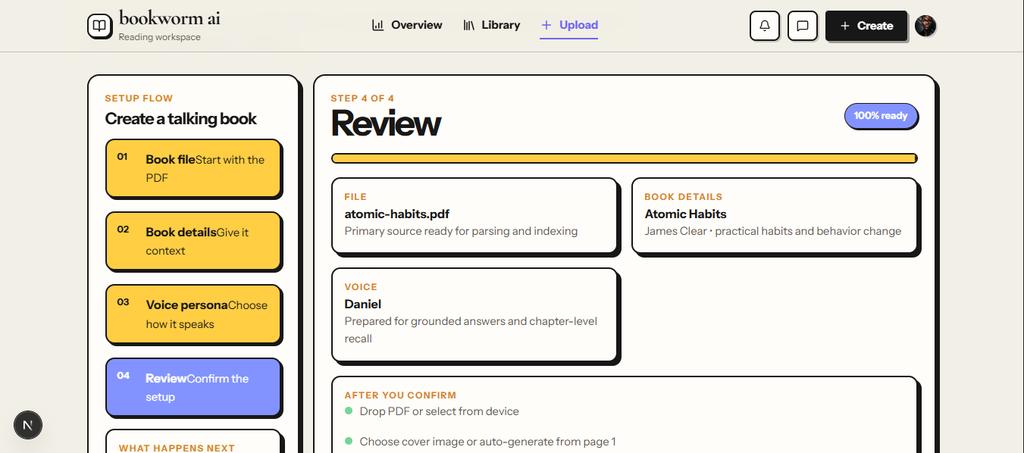Click 'Drop PDF or select from device'

click(439, 411)
